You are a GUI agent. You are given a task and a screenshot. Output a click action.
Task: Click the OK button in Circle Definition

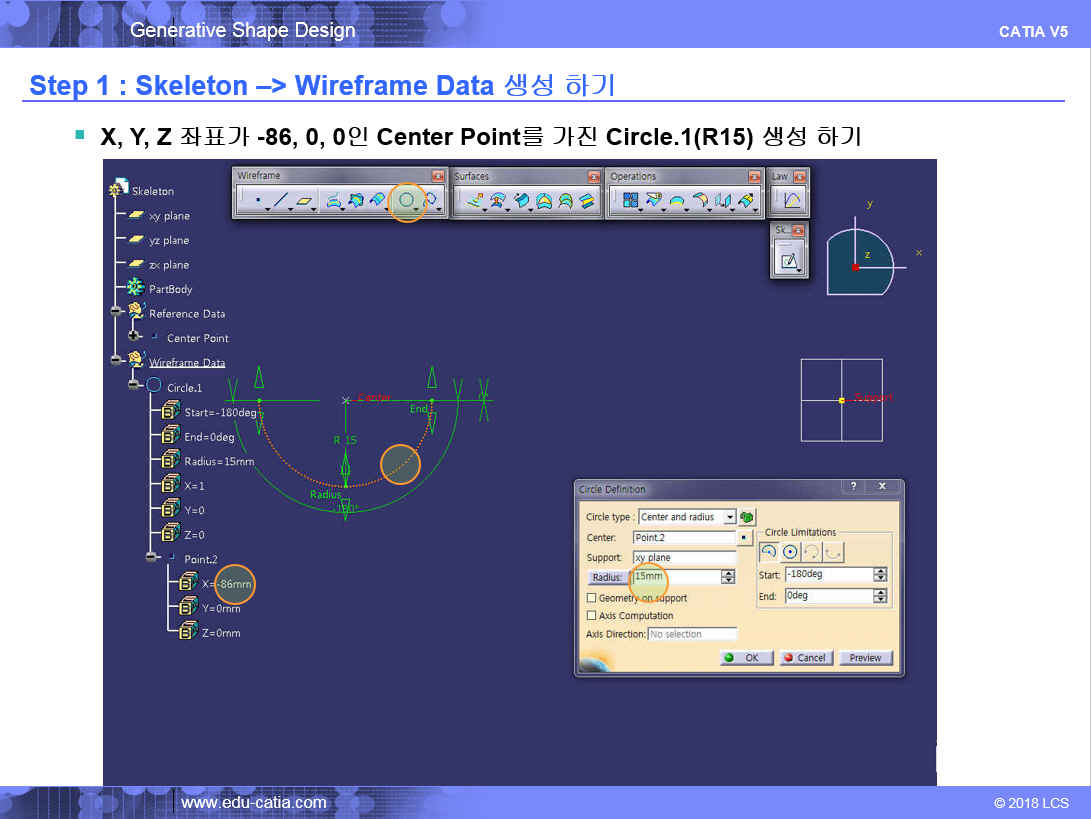(743, 658)
